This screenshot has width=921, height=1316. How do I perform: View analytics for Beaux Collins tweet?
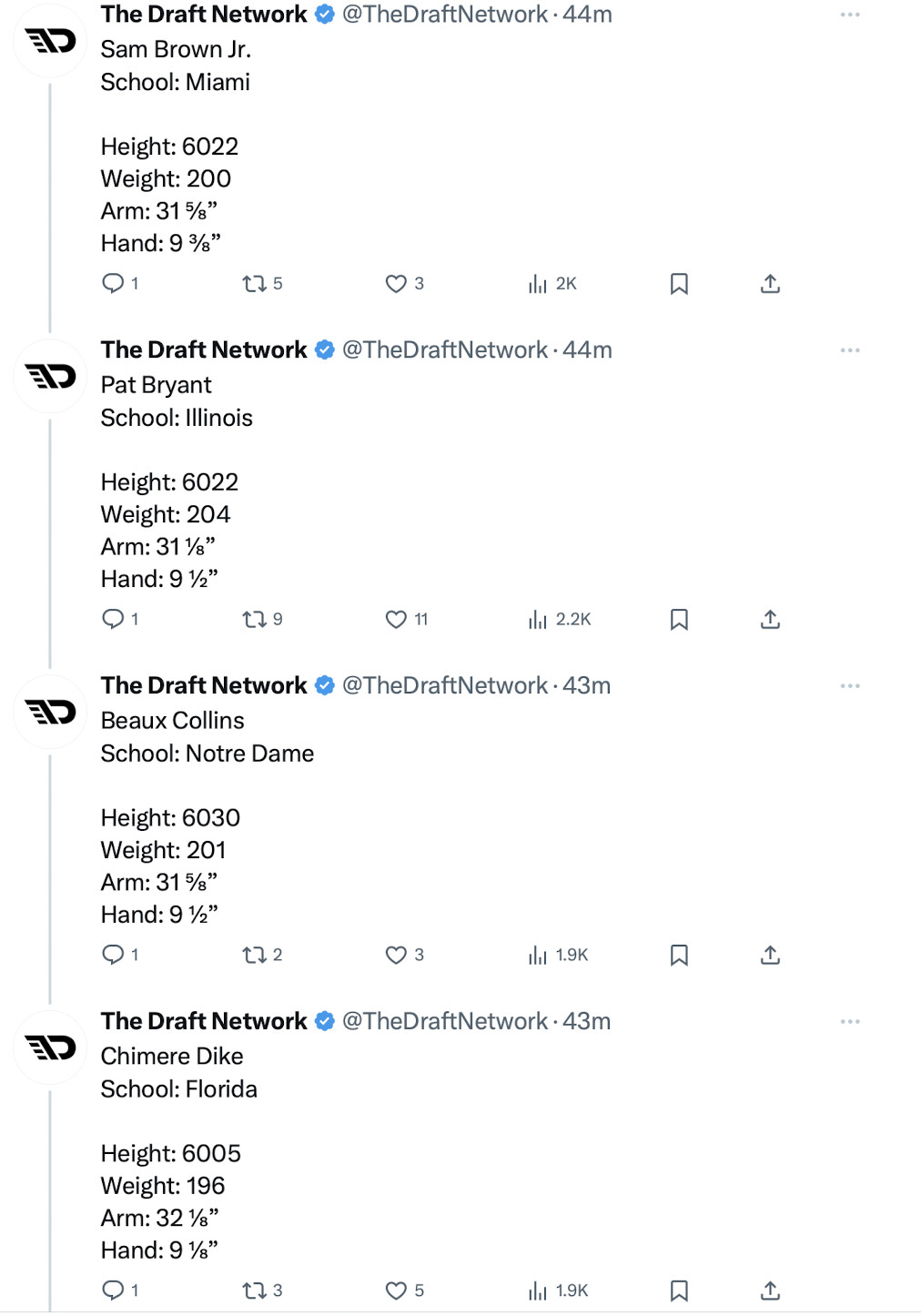(538, 956)
